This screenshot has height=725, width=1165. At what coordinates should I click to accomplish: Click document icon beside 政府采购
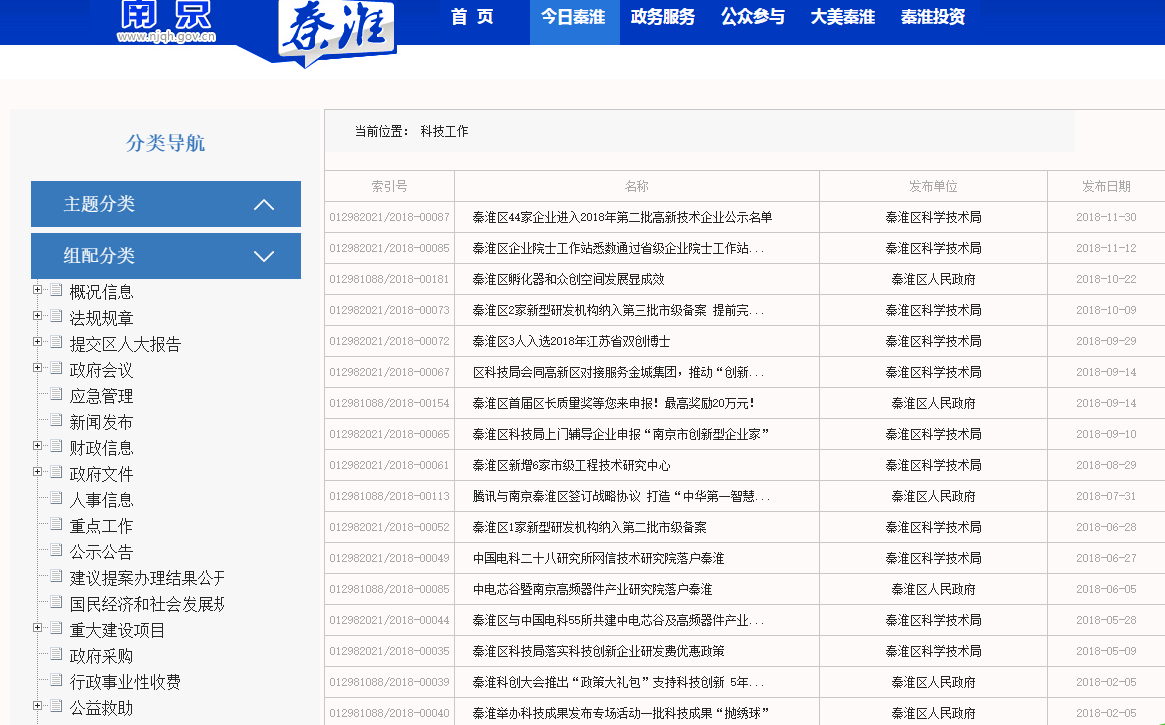coord(56,655)
